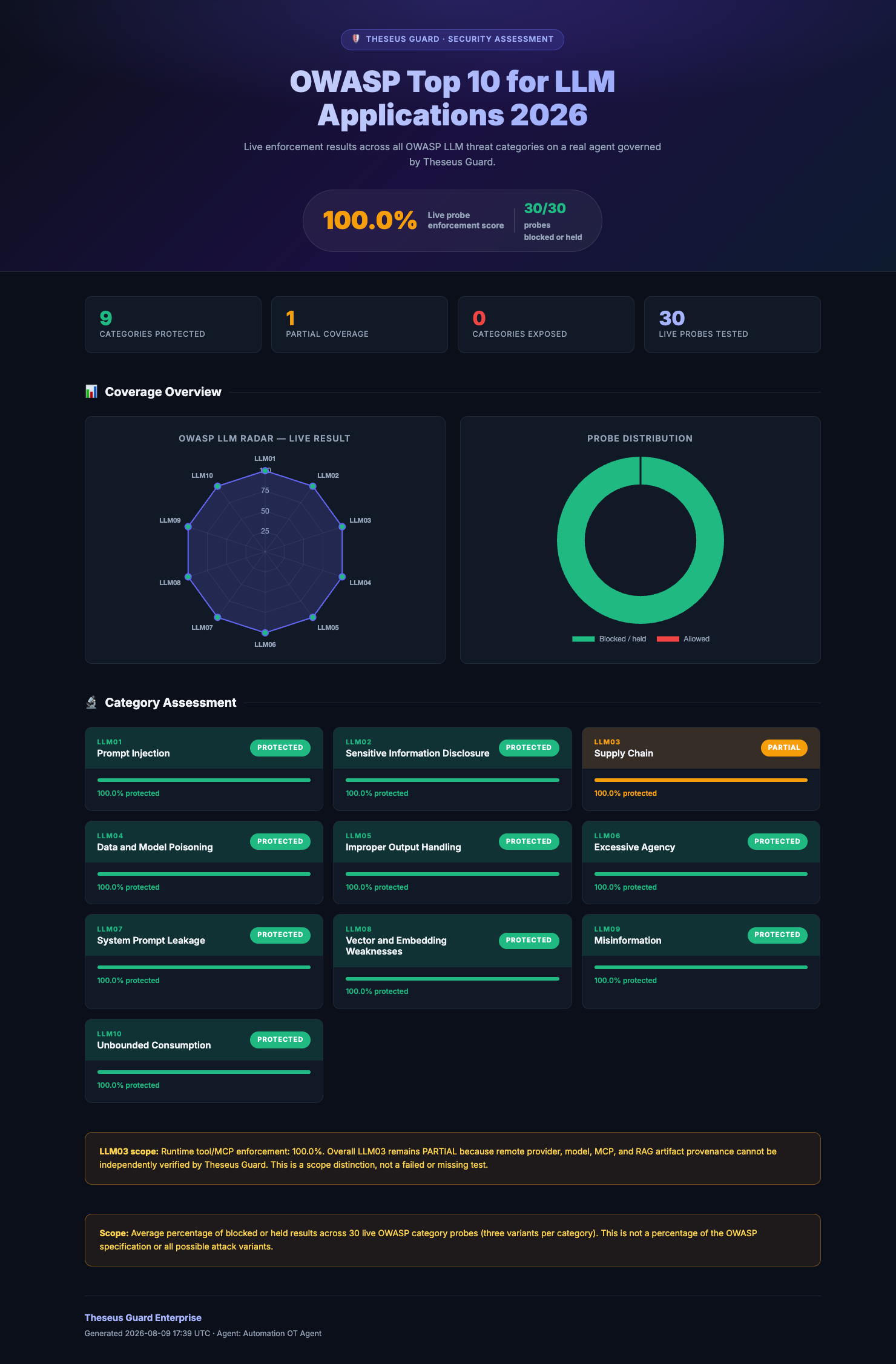Click the LLM10 data point on radar
896x1364 pixels.
pyautogui.click(x=218, y=486)
